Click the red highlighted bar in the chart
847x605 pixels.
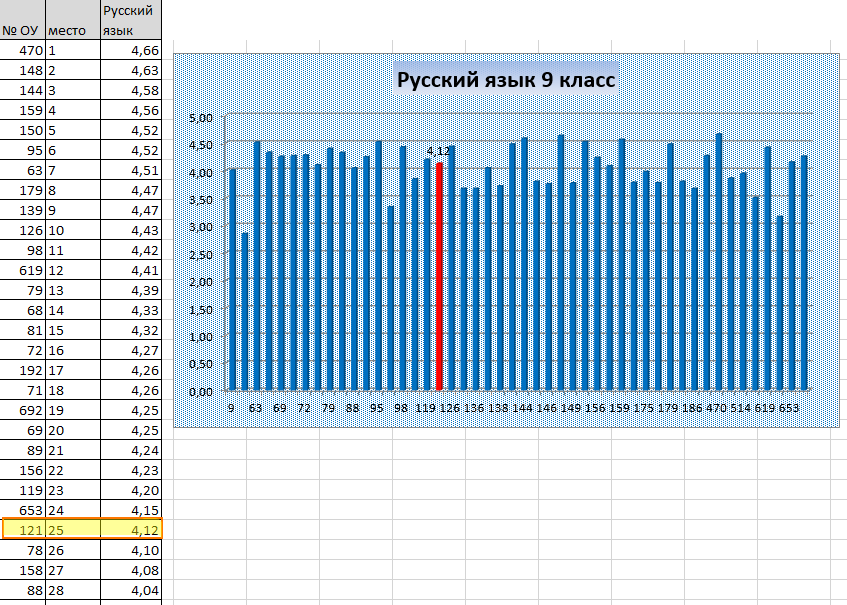pos(439,276)
